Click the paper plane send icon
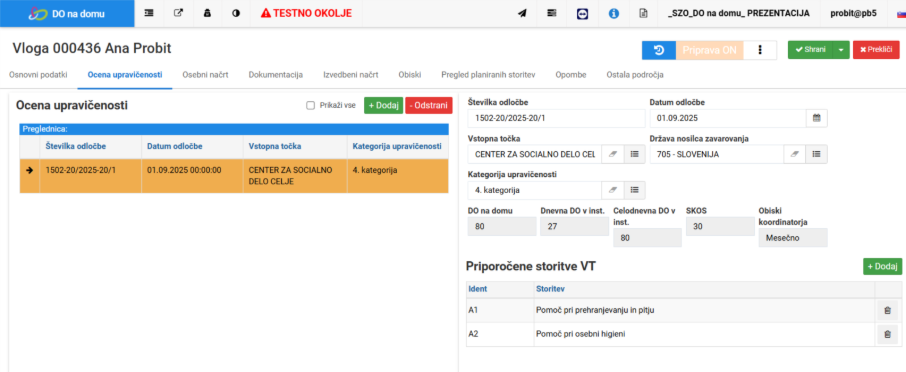Screen dimensions: 906x372 coord(522,13)
